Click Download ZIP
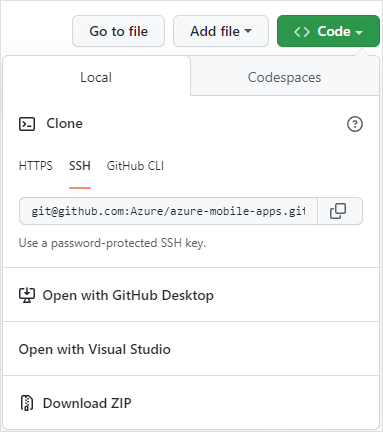The image size is (383, 432). pyautogui.click(x=191, y=403)
